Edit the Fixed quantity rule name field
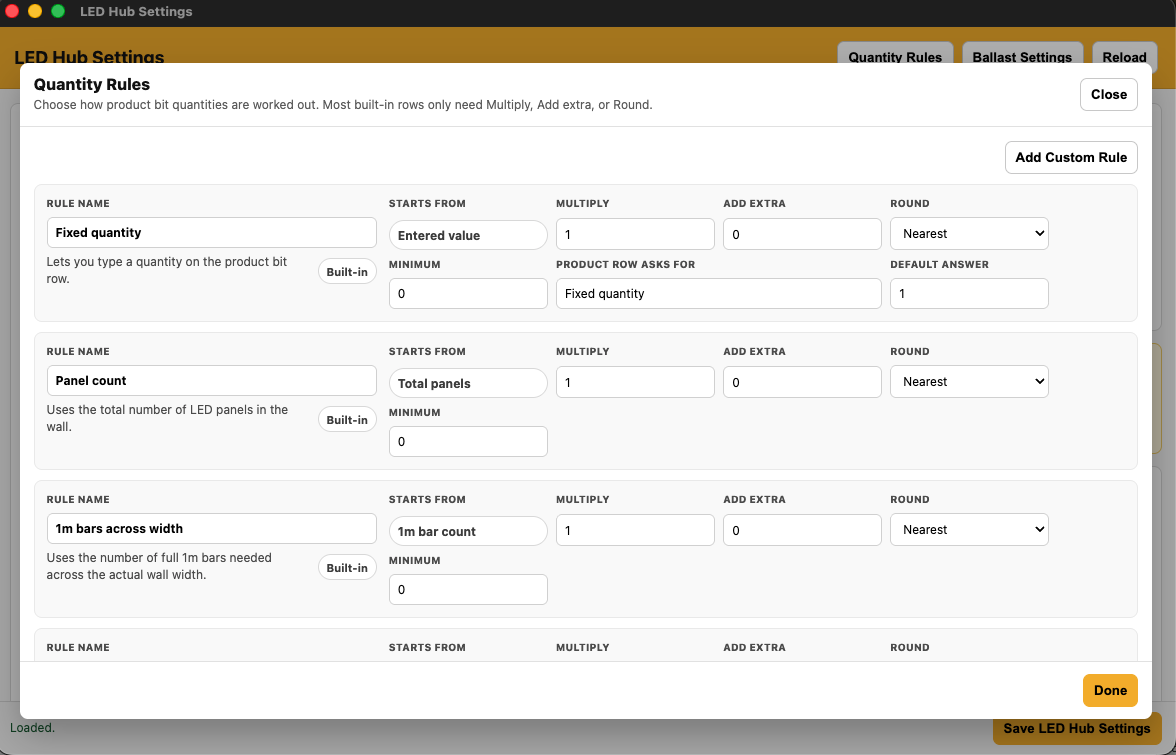The height and width of the screenshot is (755, 1176). coord(212,232)
